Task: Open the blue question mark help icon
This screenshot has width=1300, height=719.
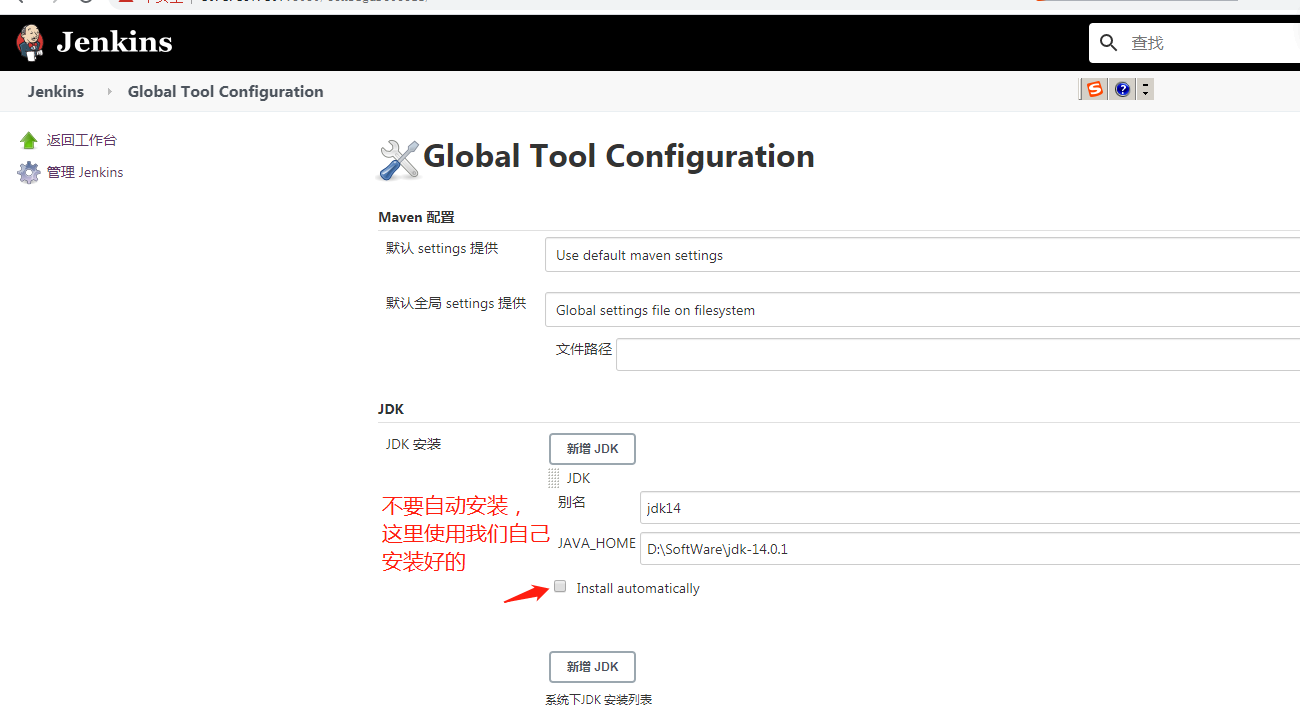Action: click(x=1123, y=90)
